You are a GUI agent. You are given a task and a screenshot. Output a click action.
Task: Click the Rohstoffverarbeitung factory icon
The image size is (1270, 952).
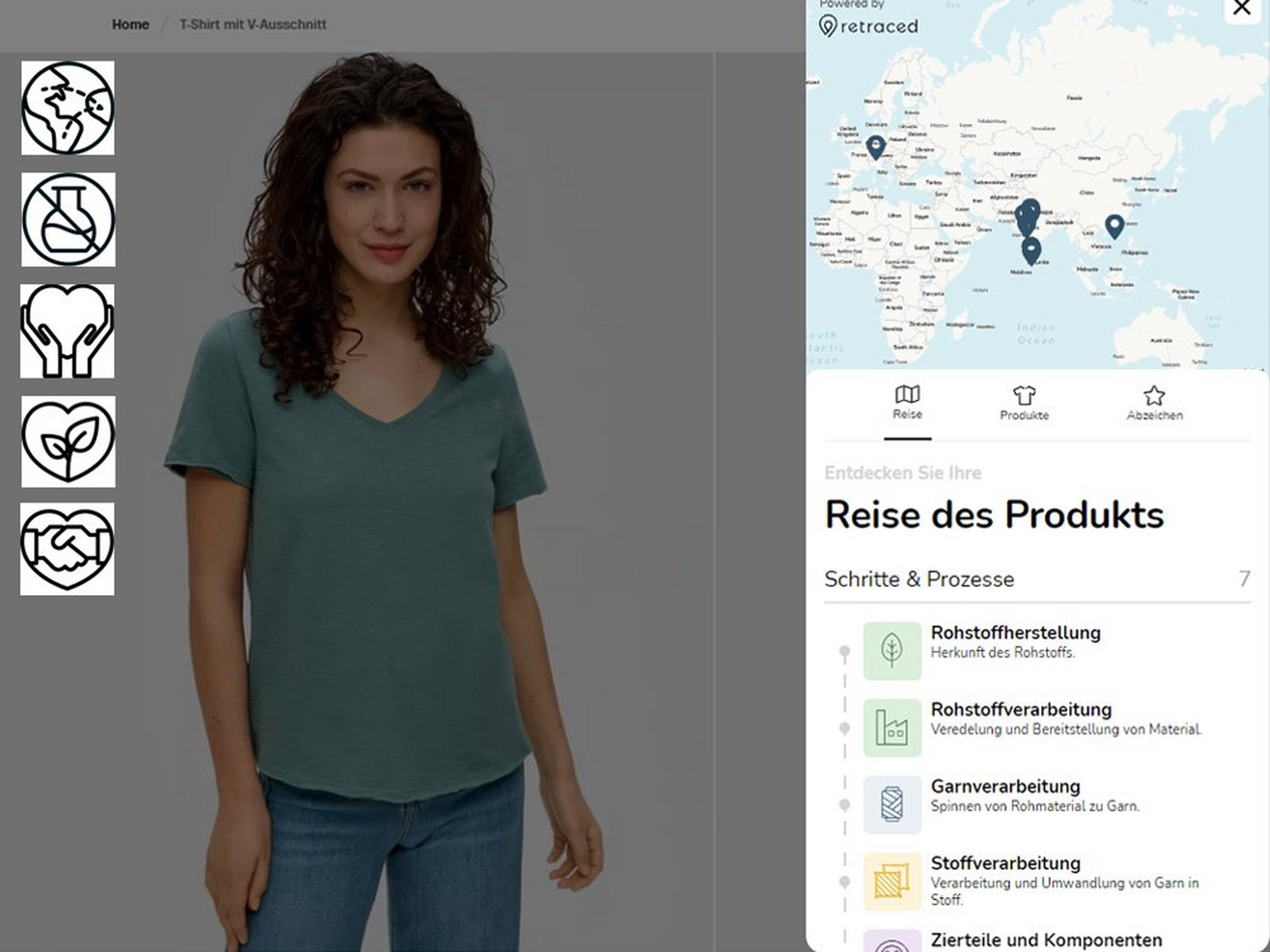(892, 728)
